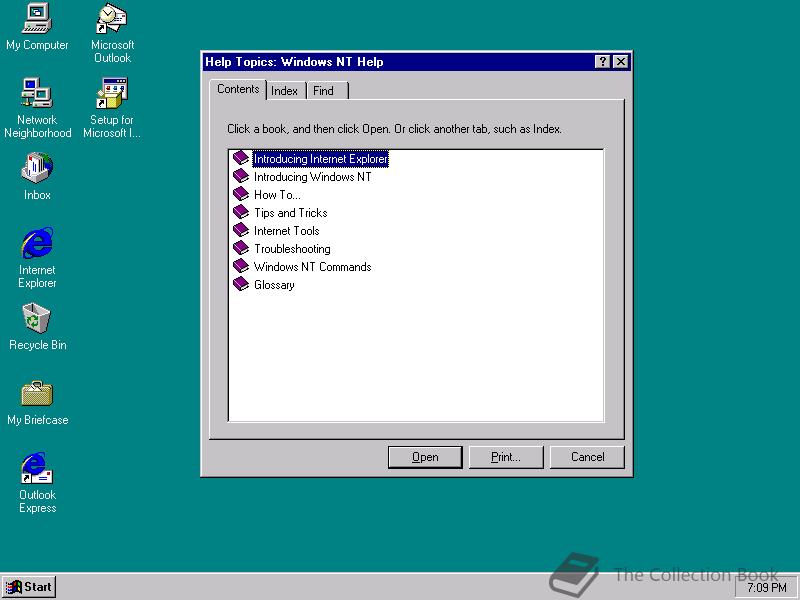Viewport: 800px width, 600px height.
Task: Select the How To... book entry
Action: click(277, 194)
